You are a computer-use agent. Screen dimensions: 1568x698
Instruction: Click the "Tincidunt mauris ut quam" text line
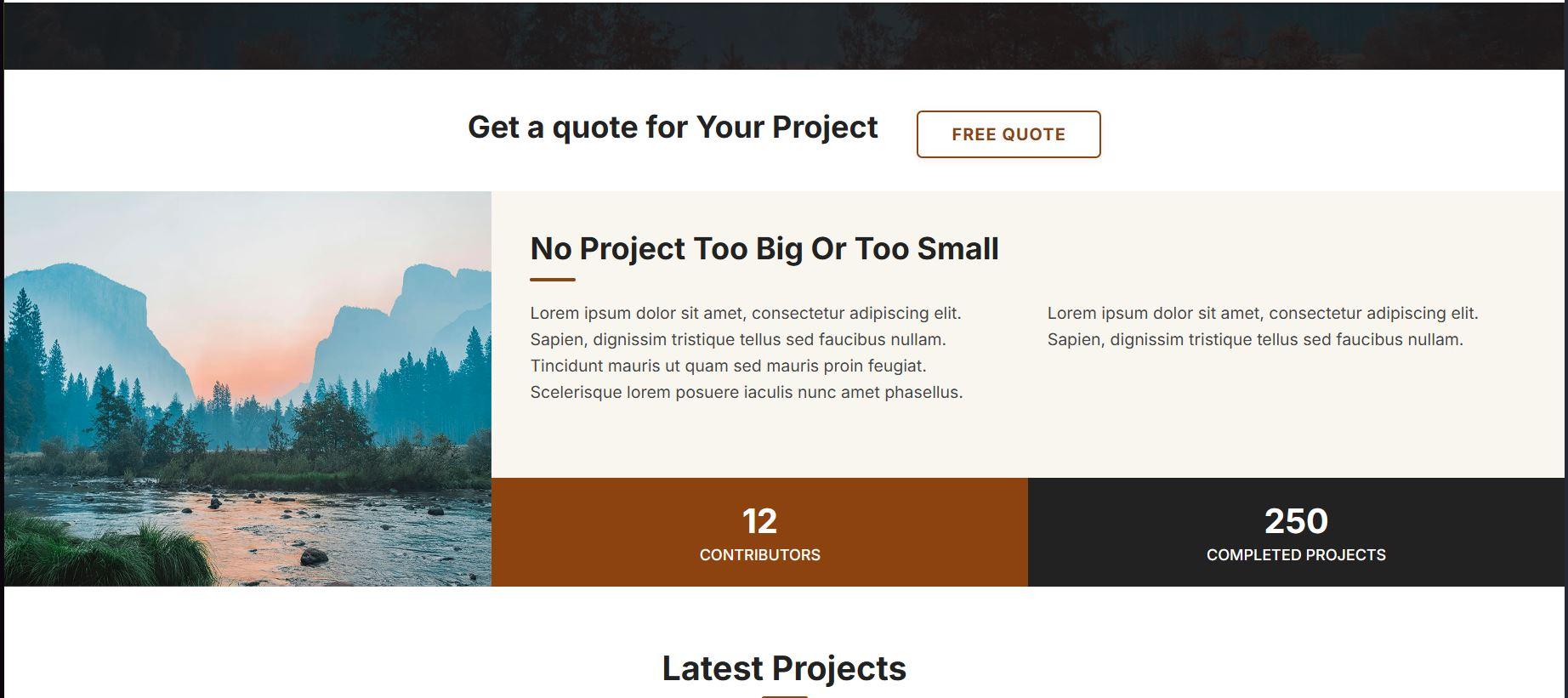(x=728, y=366)
